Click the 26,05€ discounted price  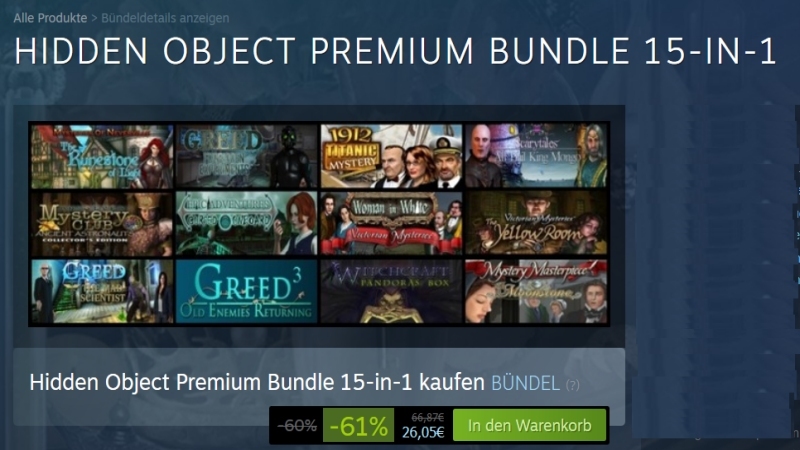click(423, 432)
